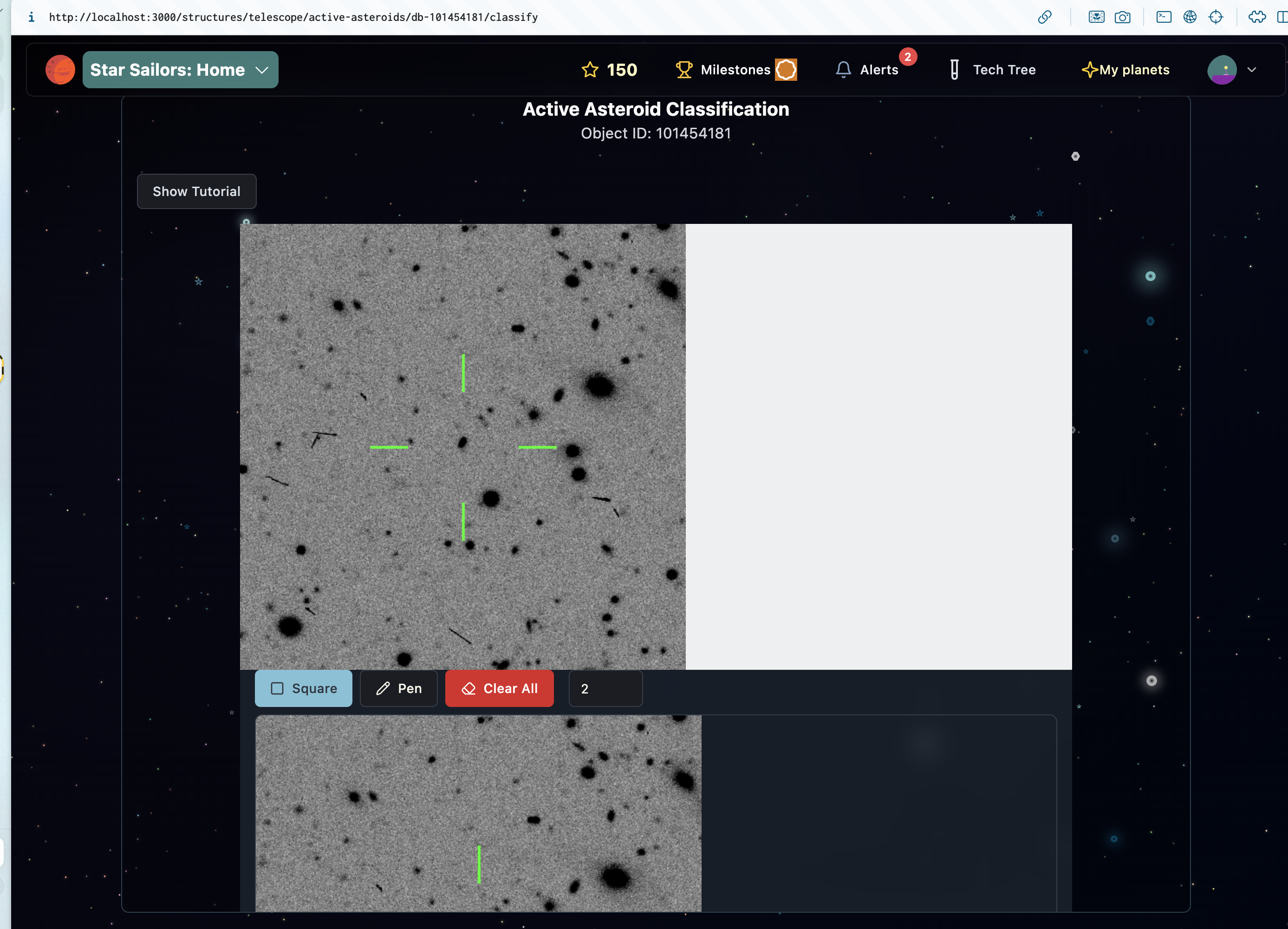Open the profile avatar dropdown chevron

click(1252, 70)
